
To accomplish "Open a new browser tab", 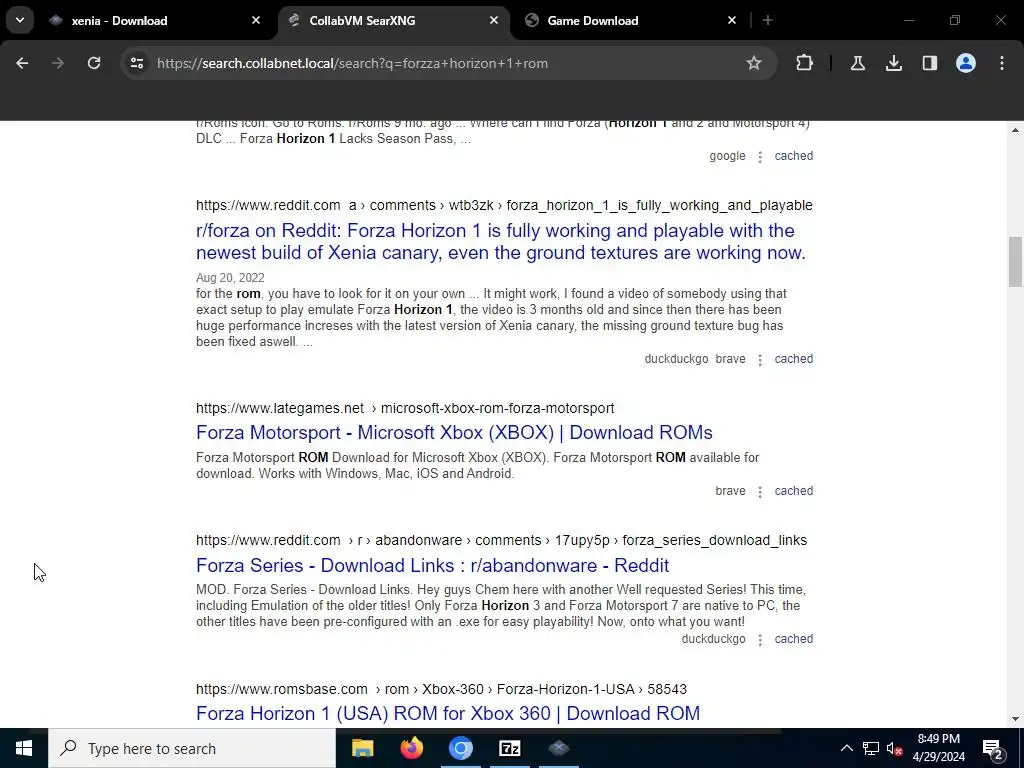I will (768, 20).
